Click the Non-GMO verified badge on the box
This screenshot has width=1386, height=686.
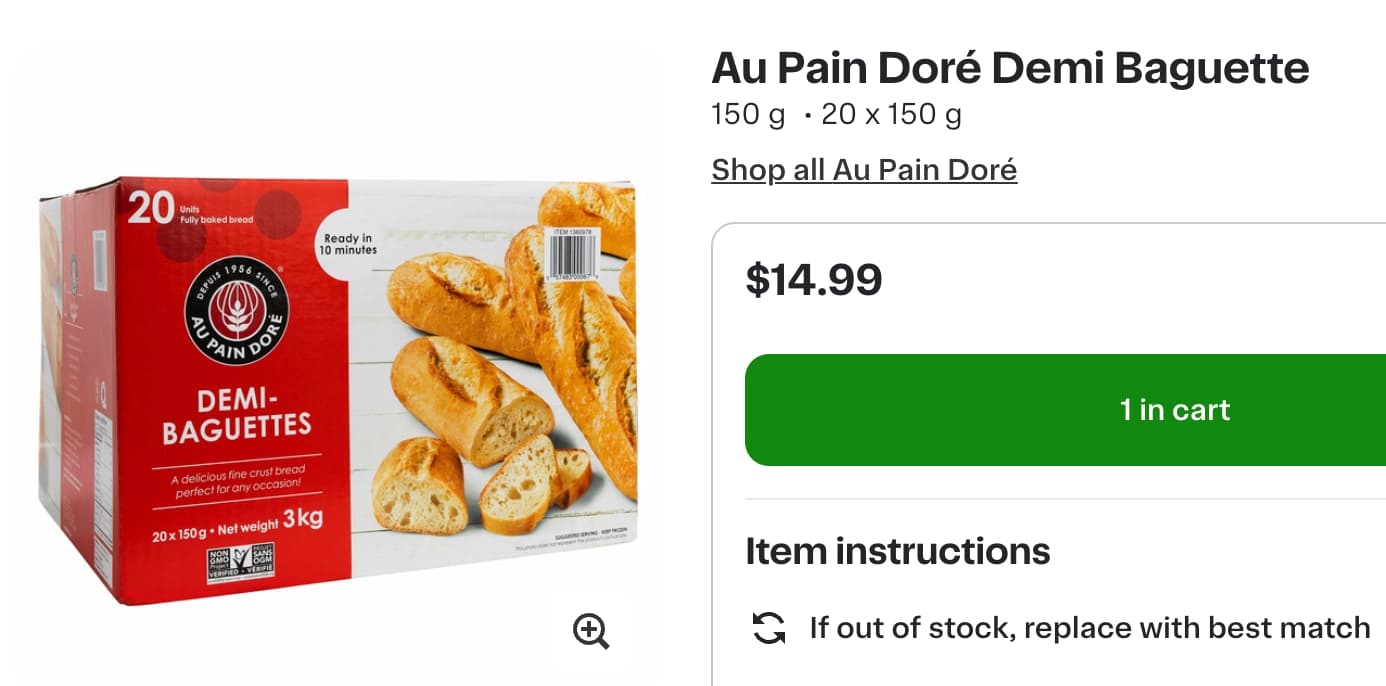(240, 565)
